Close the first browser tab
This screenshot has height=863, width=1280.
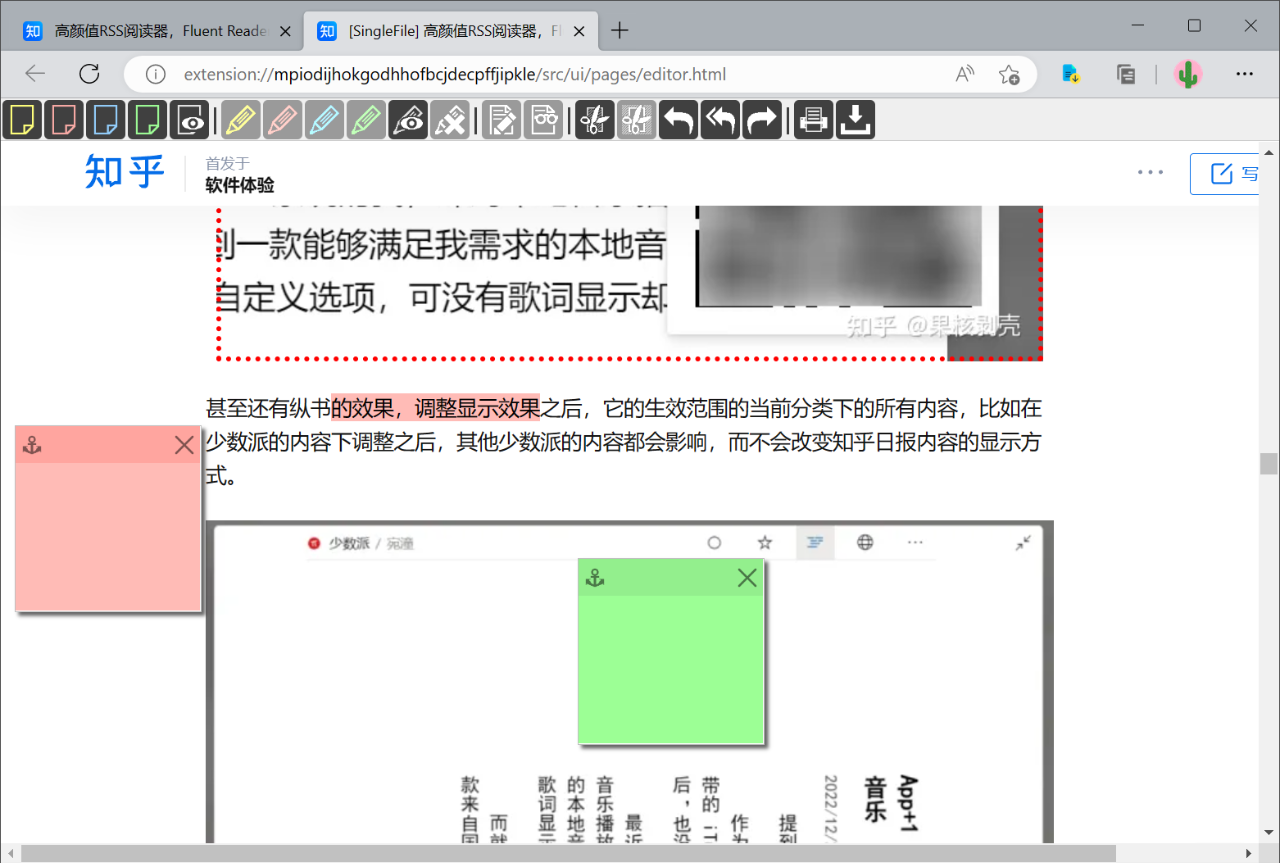coord(285,31)
